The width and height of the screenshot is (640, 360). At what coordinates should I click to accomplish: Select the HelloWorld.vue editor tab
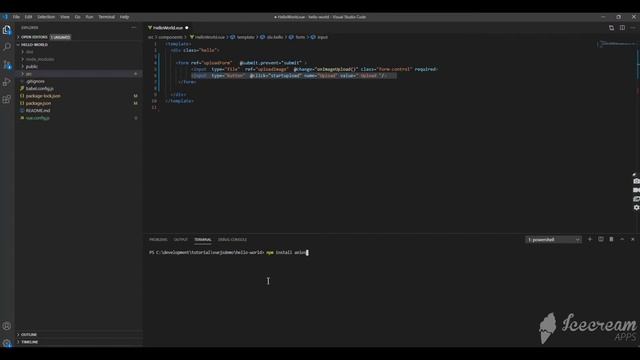tap(168, 28)
